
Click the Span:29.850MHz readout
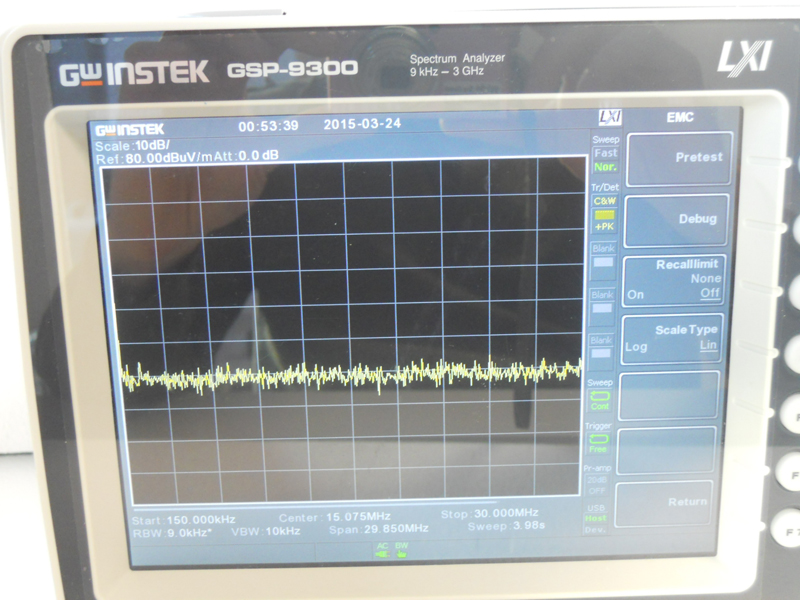click(x=379, y=529)
